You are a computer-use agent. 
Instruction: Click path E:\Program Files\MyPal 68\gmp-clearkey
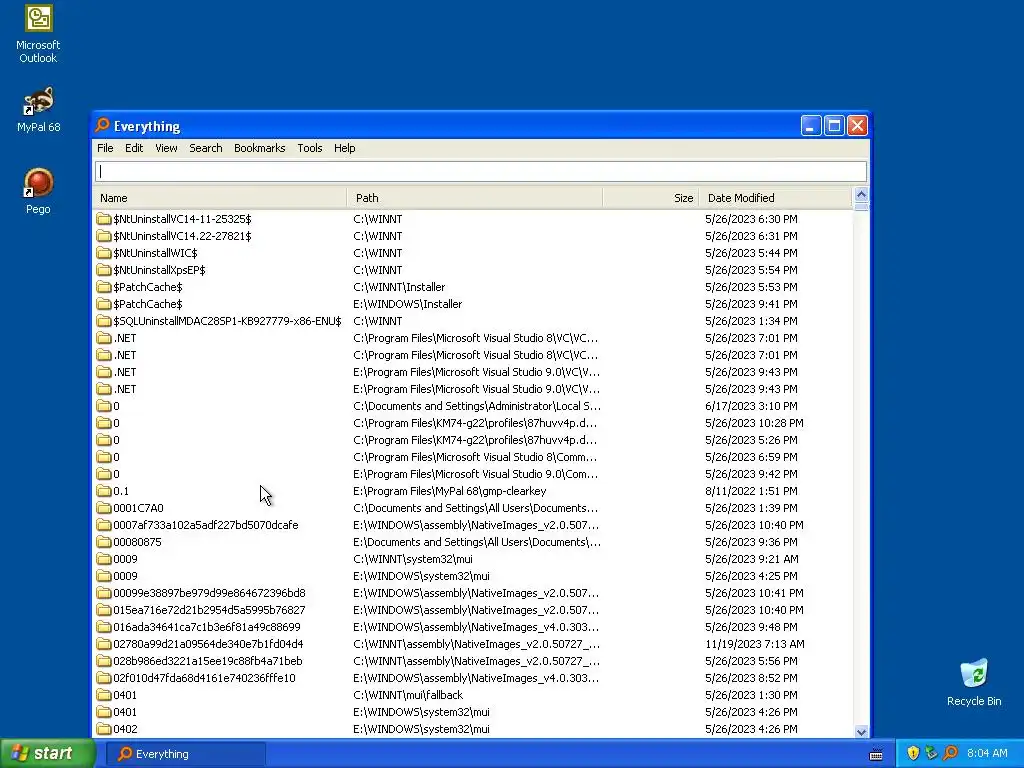[449, 490]
